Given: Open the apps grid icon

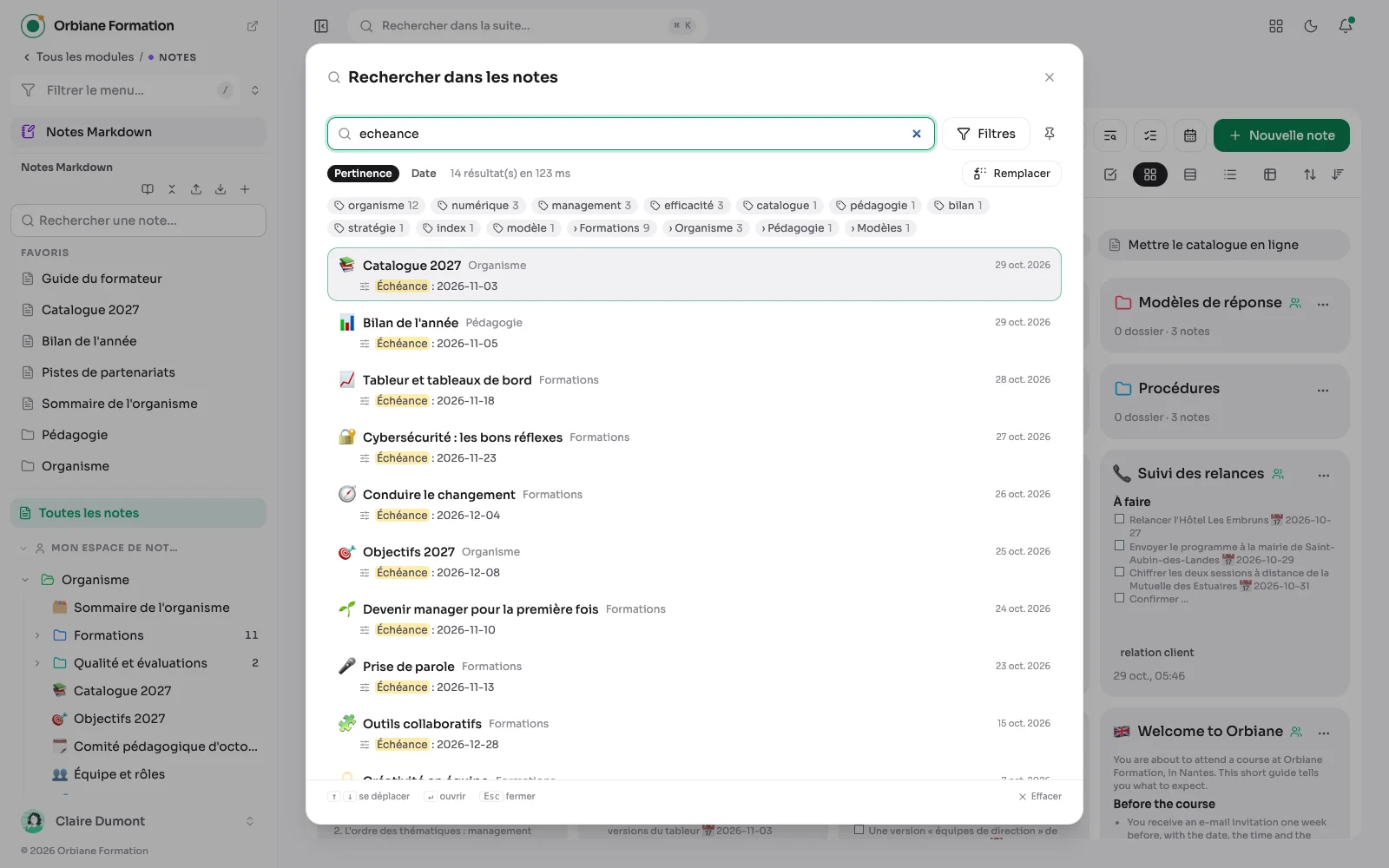Looking at the screenshot, I should pos(1276,26).
